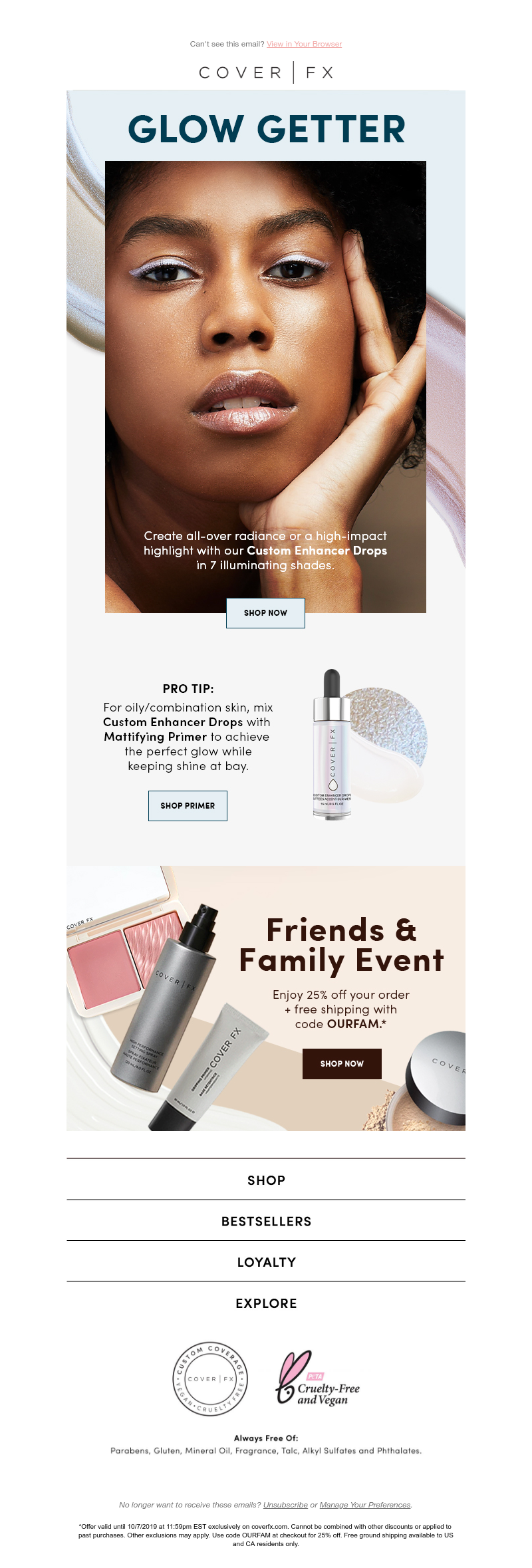Click Manage Your Preferences link

(365, 1505)
